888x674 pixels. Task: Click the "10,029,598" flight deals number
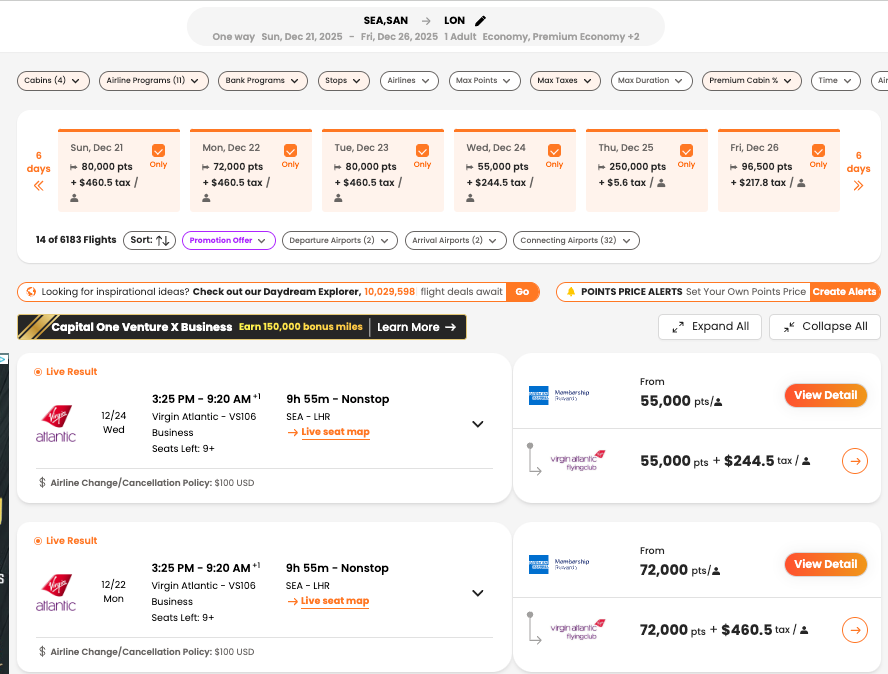click(390, 292)
